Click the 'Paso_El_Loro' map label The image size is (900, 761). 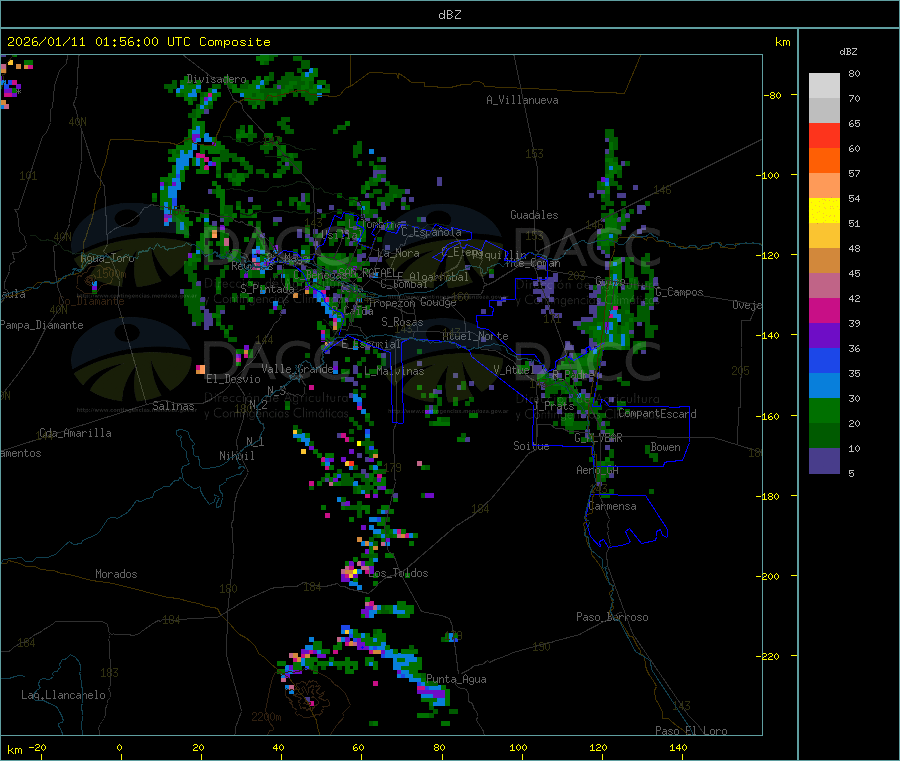point(691,731)
